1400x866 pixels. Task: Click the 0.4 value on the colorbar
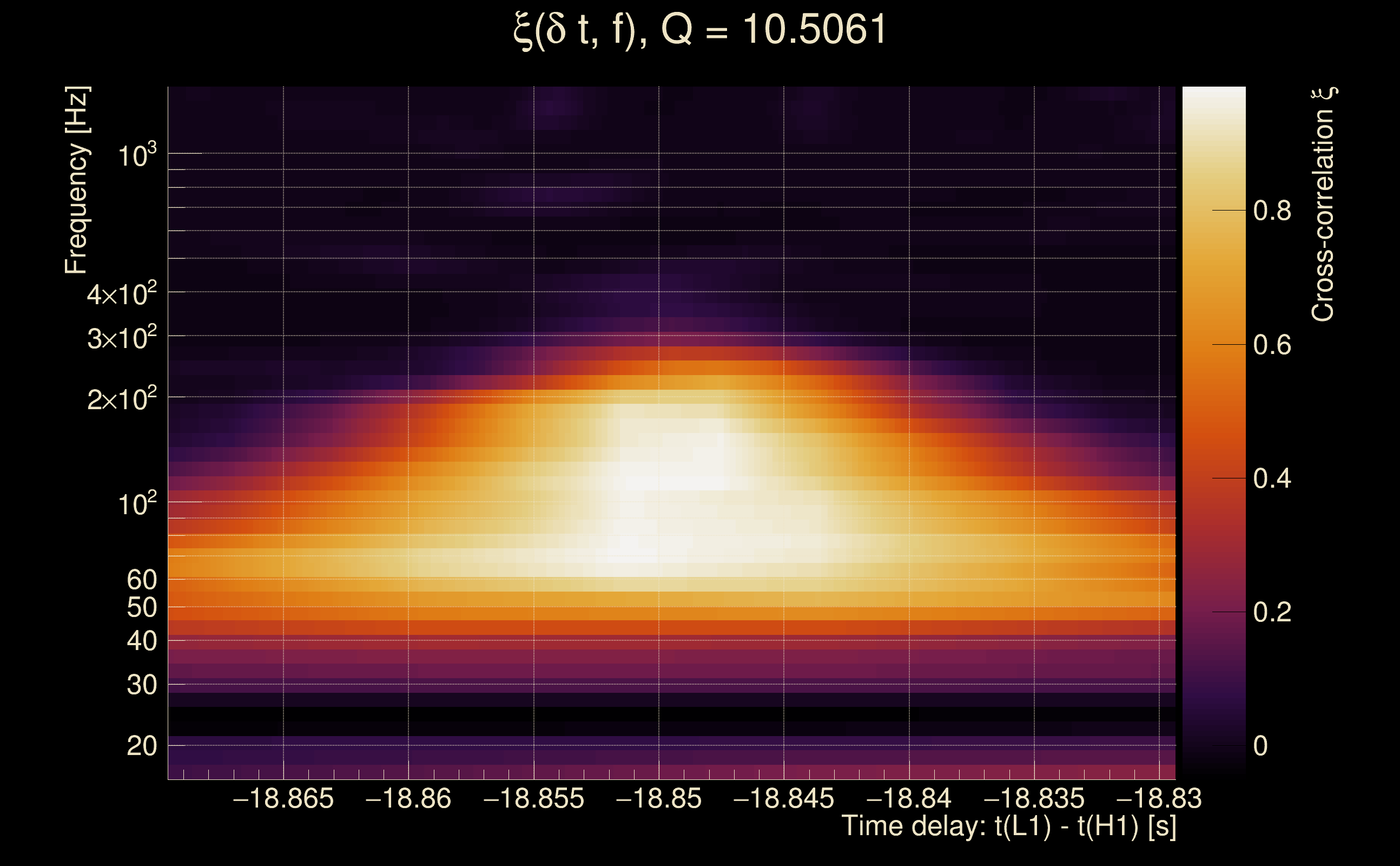(x=1272, y=478)
